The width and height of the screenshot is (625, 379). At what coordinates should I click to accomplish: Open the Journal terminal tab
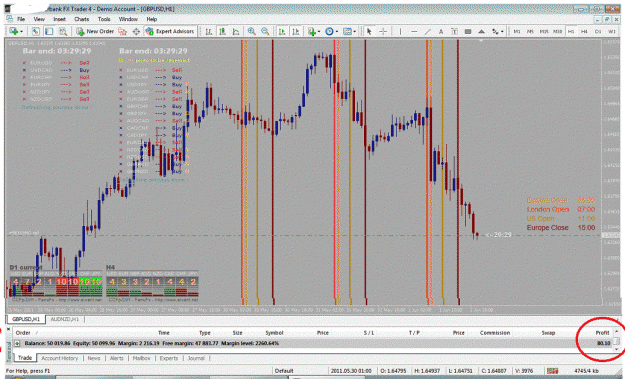point(196,358)
